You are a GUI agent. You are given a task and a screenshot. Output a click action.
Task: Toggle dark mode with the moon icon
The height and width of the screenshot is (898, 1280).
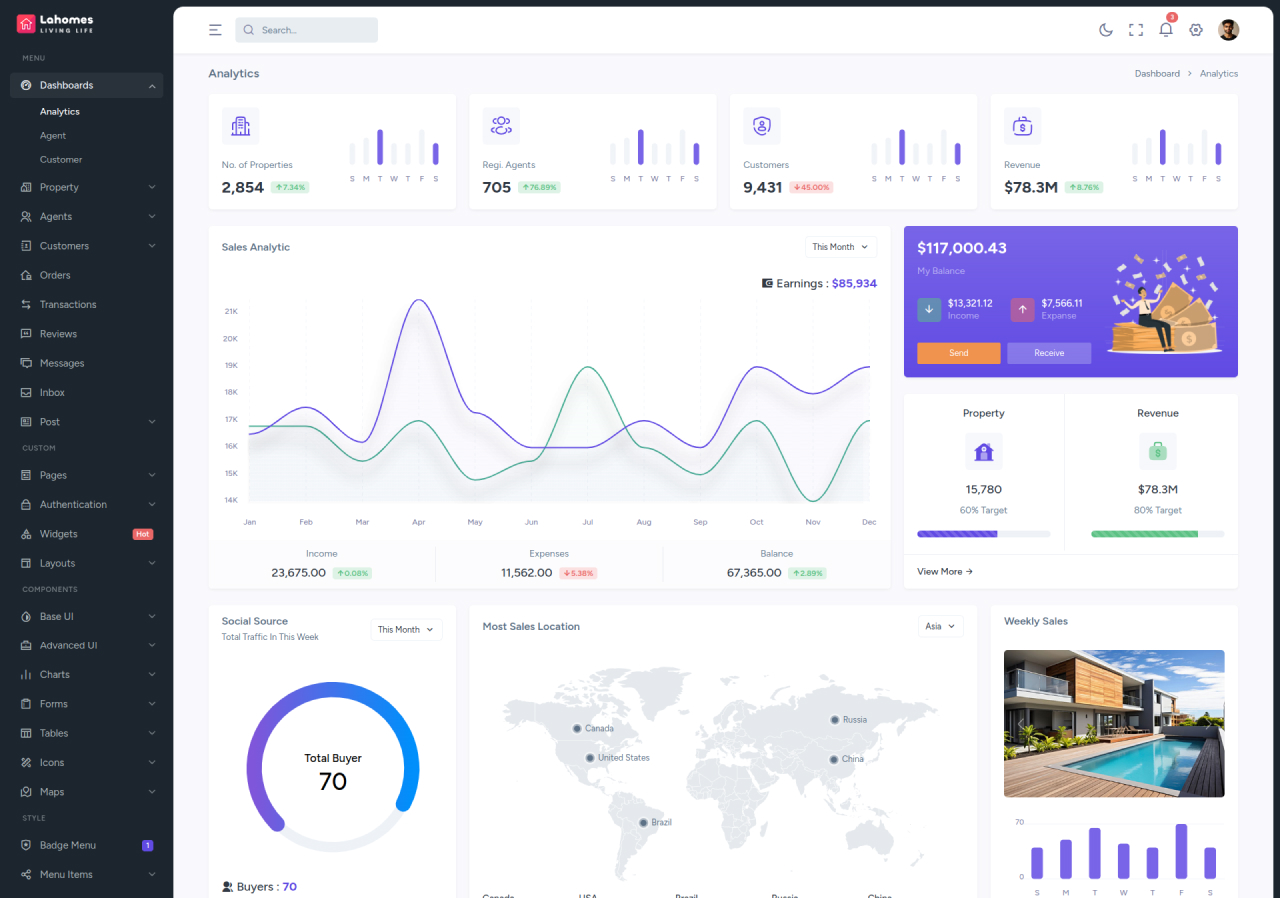click(x=1106, y=30)
